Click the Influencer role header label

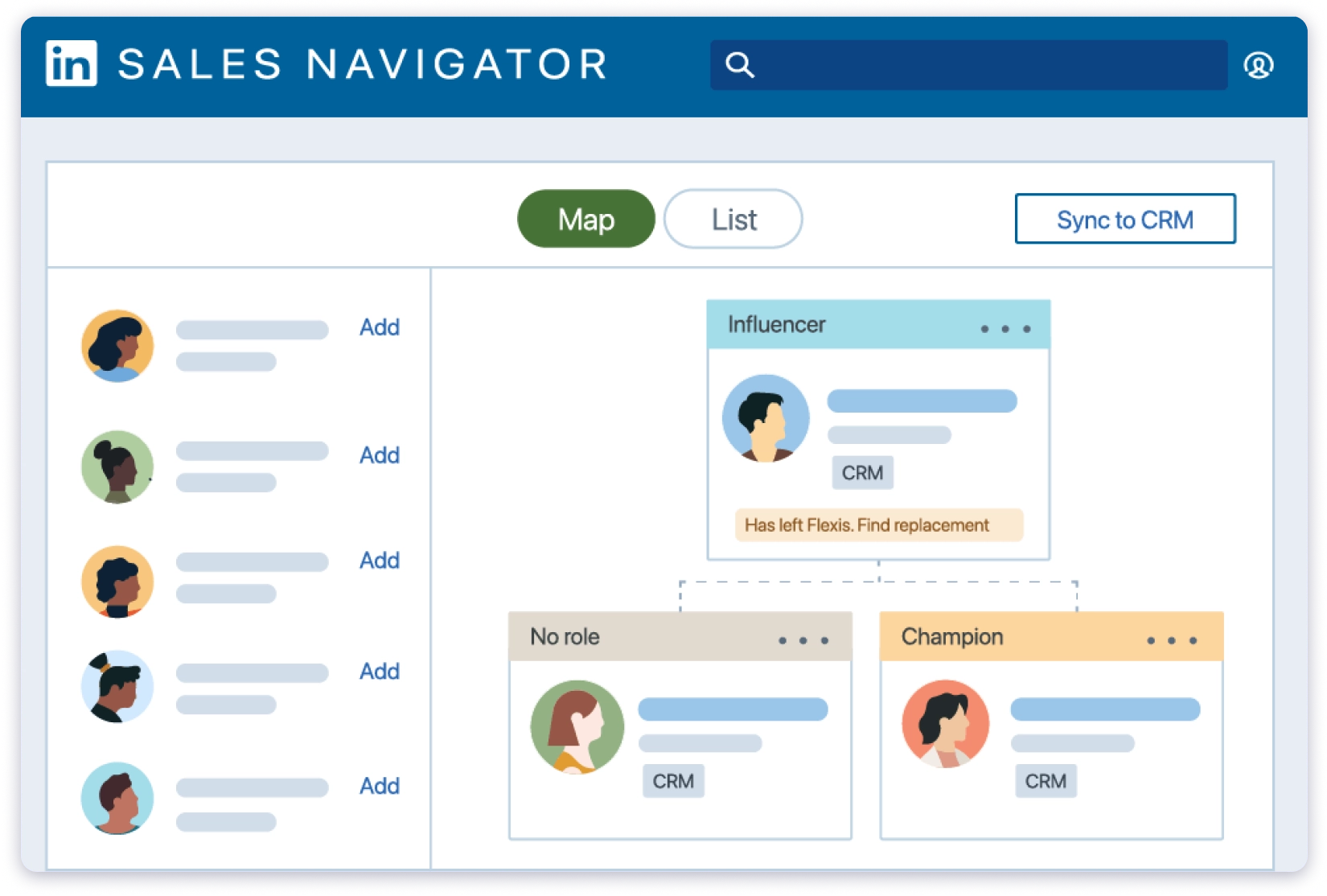pos(776,325)
